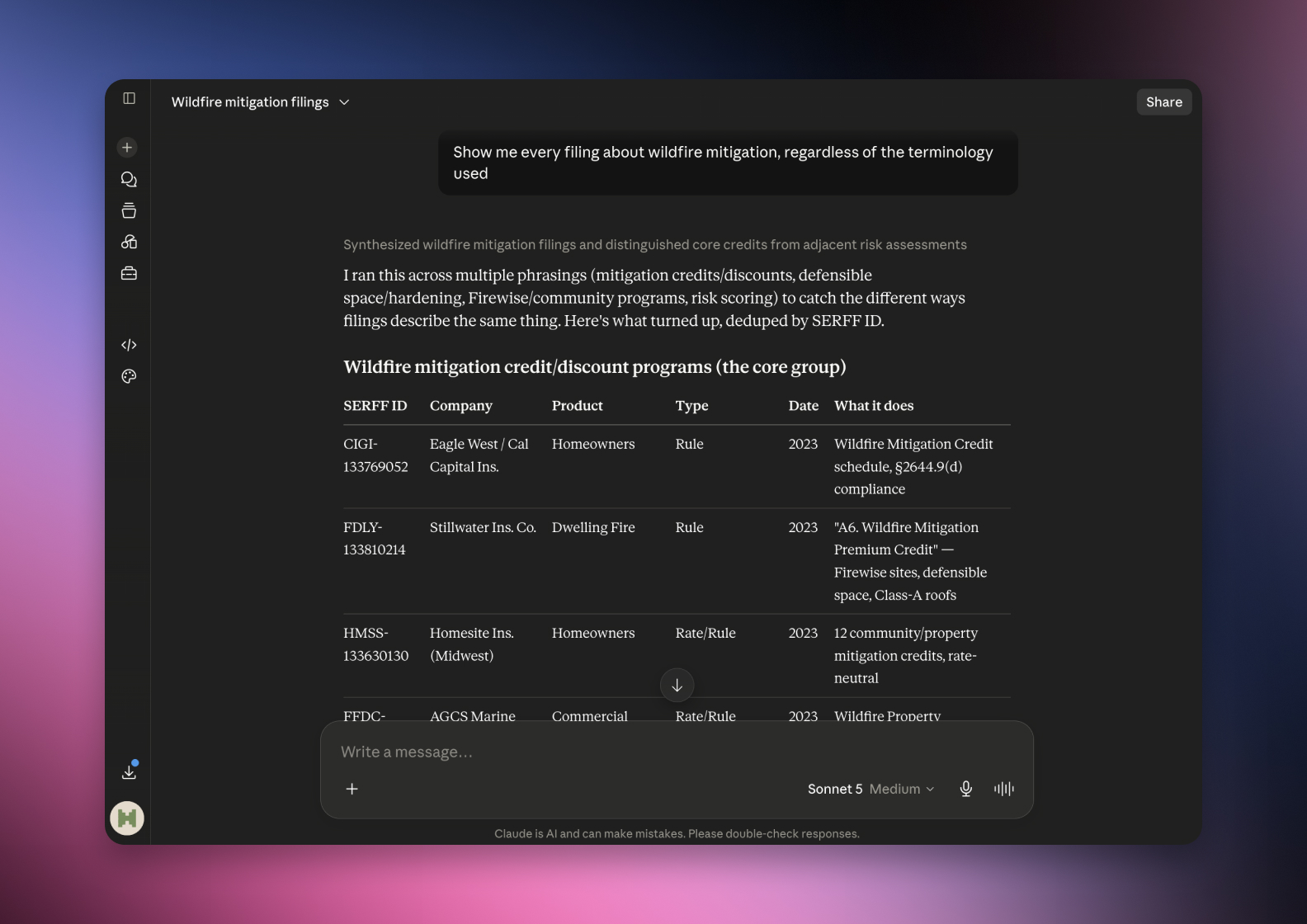Click the scroll-to-bottom arrow button
The width and height of the screenshot is (1307, 924).
pyautogui.click(x=677, y=685)
